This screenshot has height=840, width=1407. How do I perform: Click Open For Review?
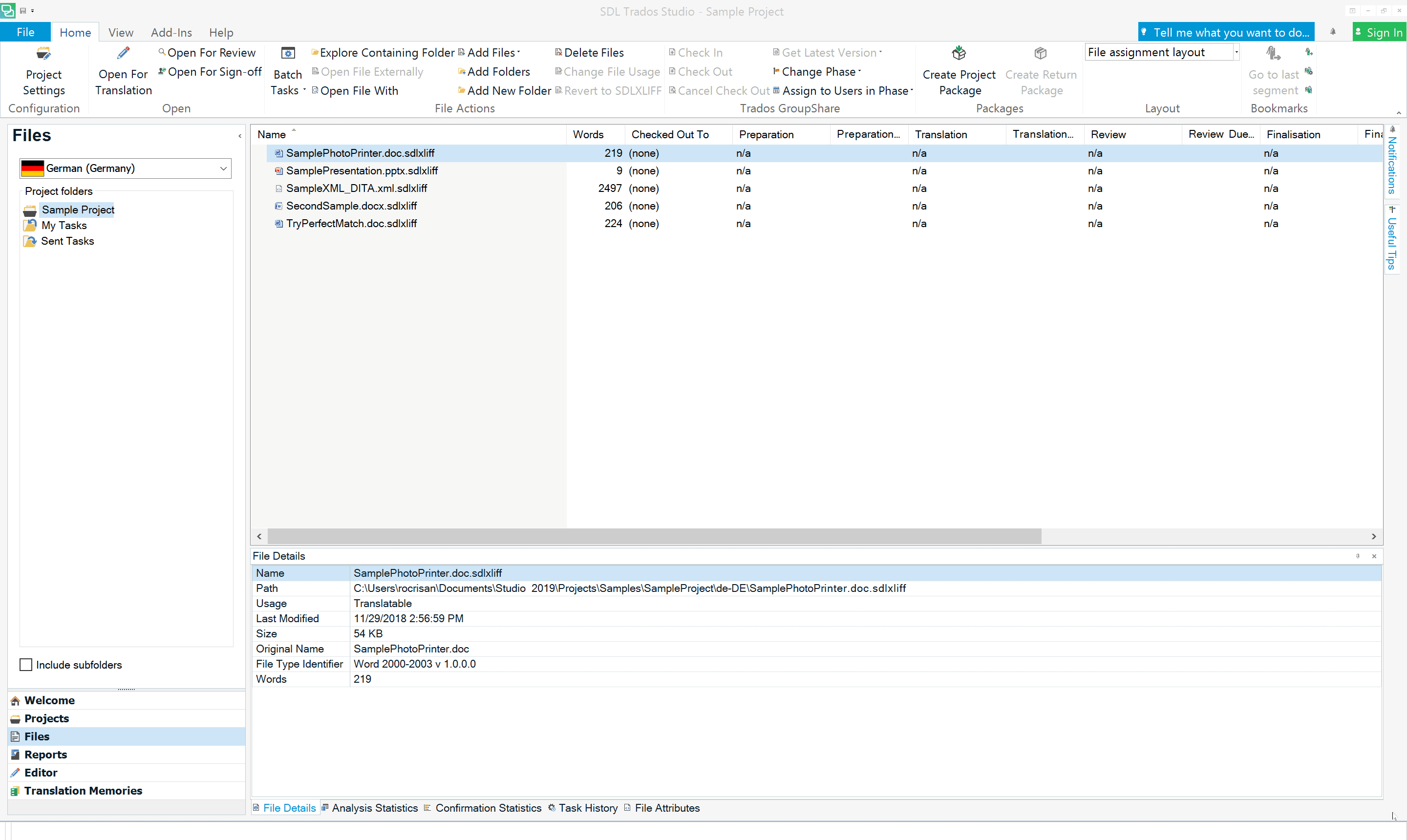click(x=207, y=53)
